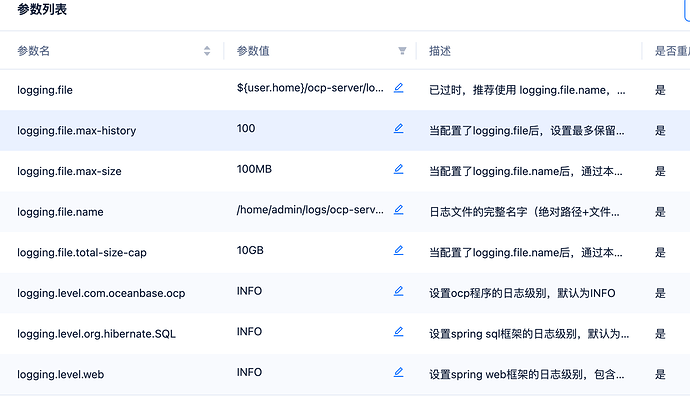Click the 参数值 column header text
Image resolution: width=690 pixels, height=396 pixels.
point(253,51)
